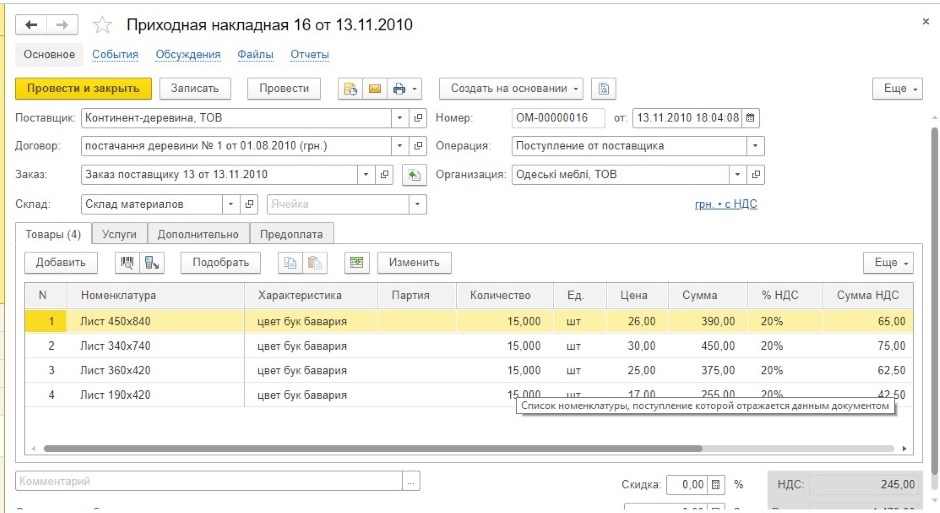Open top Еще menu
This screenshot has width=940, height=513.
[897, 89]
